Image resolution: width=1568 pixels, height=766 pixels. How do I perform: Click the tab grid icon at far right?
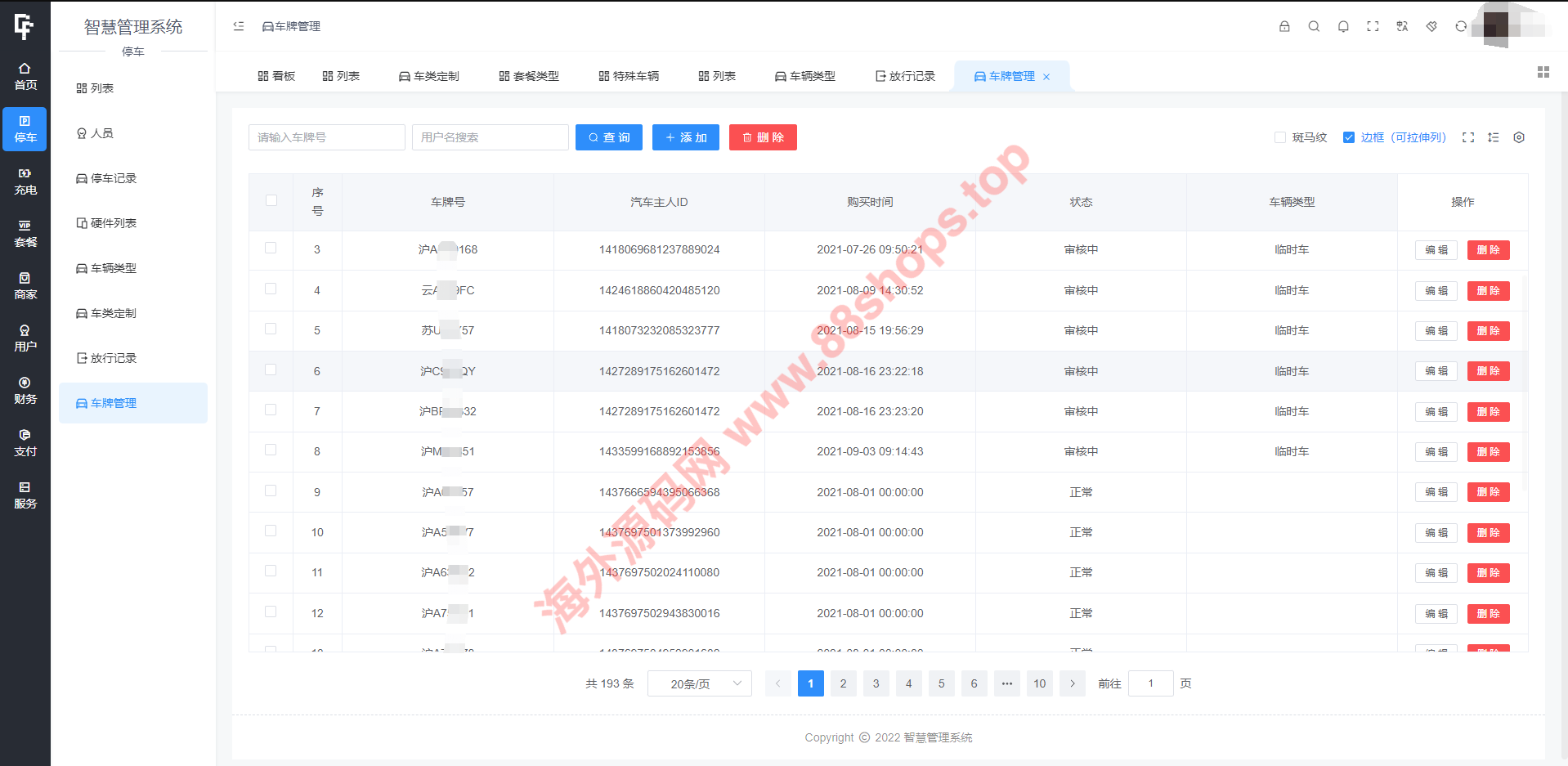click(1543, 73)
